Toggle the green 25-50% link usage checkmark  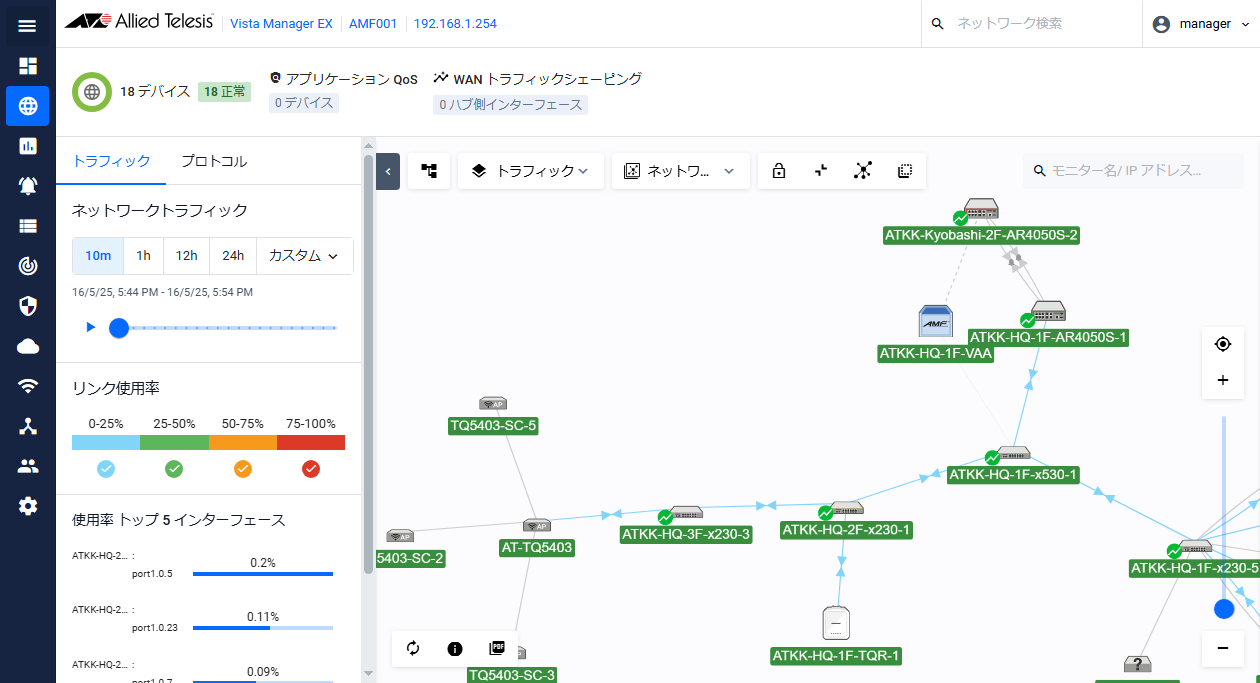pos(174,468)
